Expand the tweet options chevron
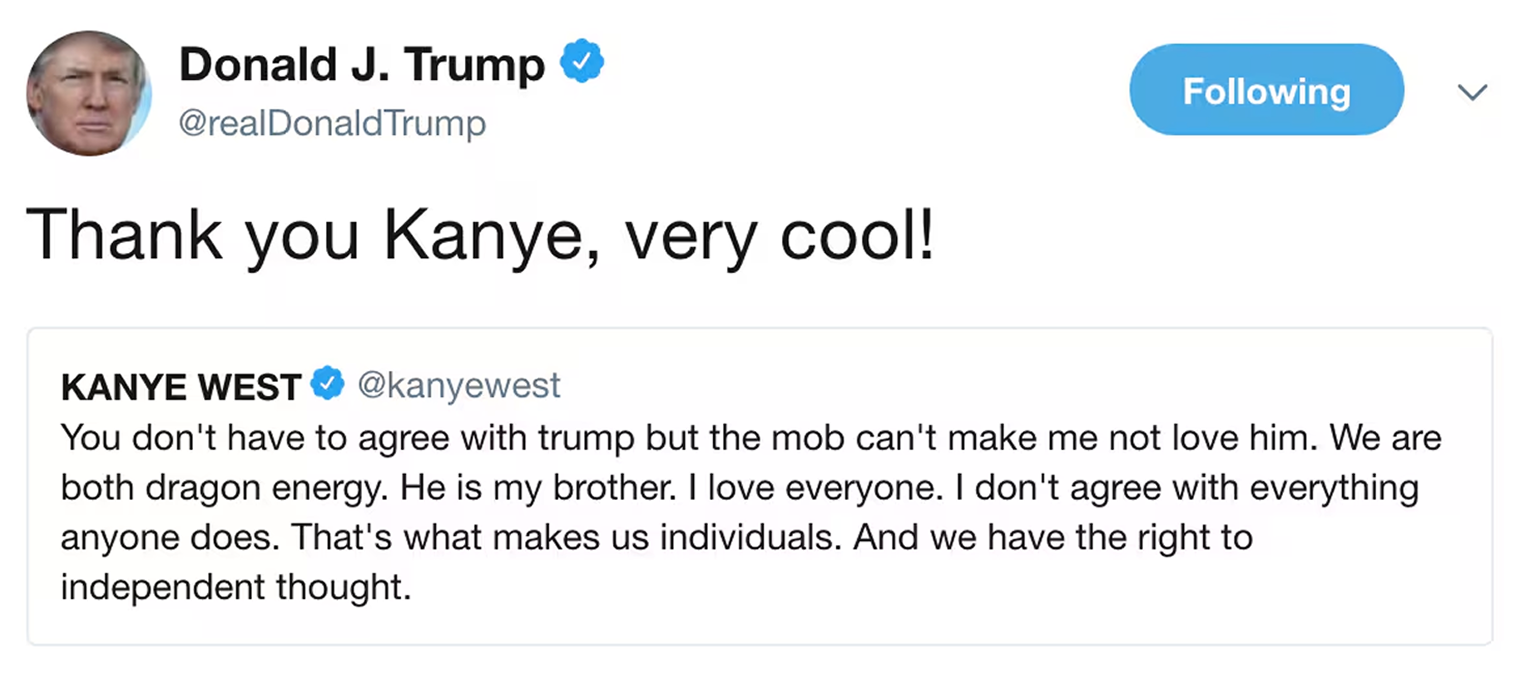 [x=1471, y=92]
